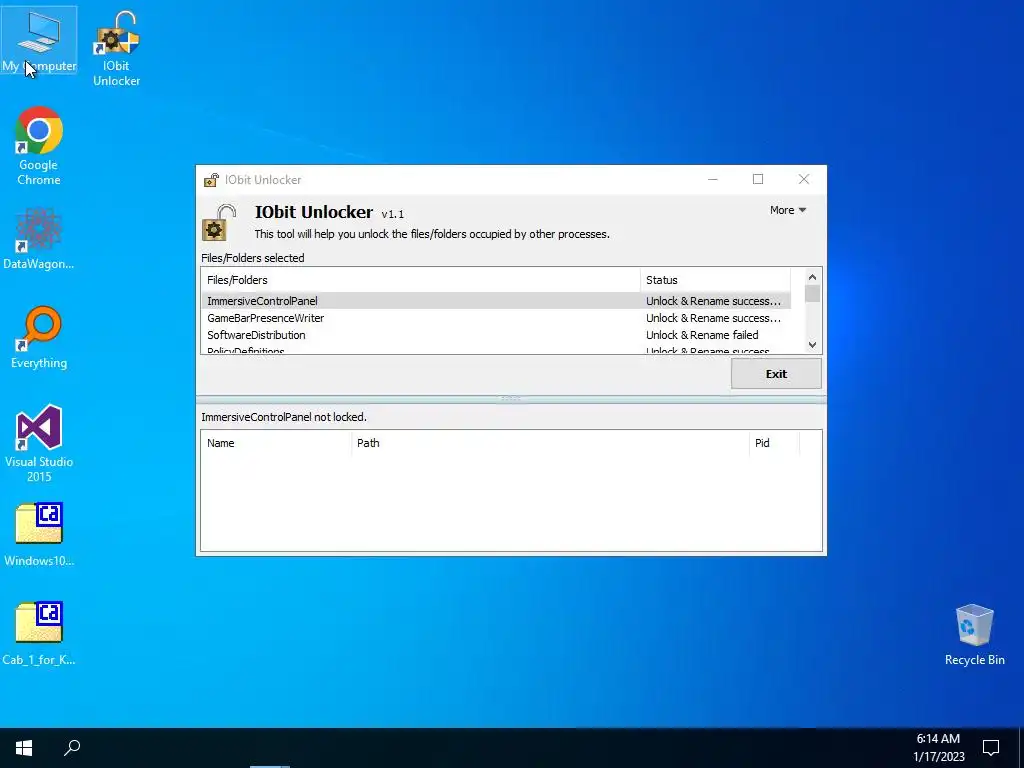Select GameBarPresenceWriter row
The image size is (1024, 768).
[x=496, y=318]
